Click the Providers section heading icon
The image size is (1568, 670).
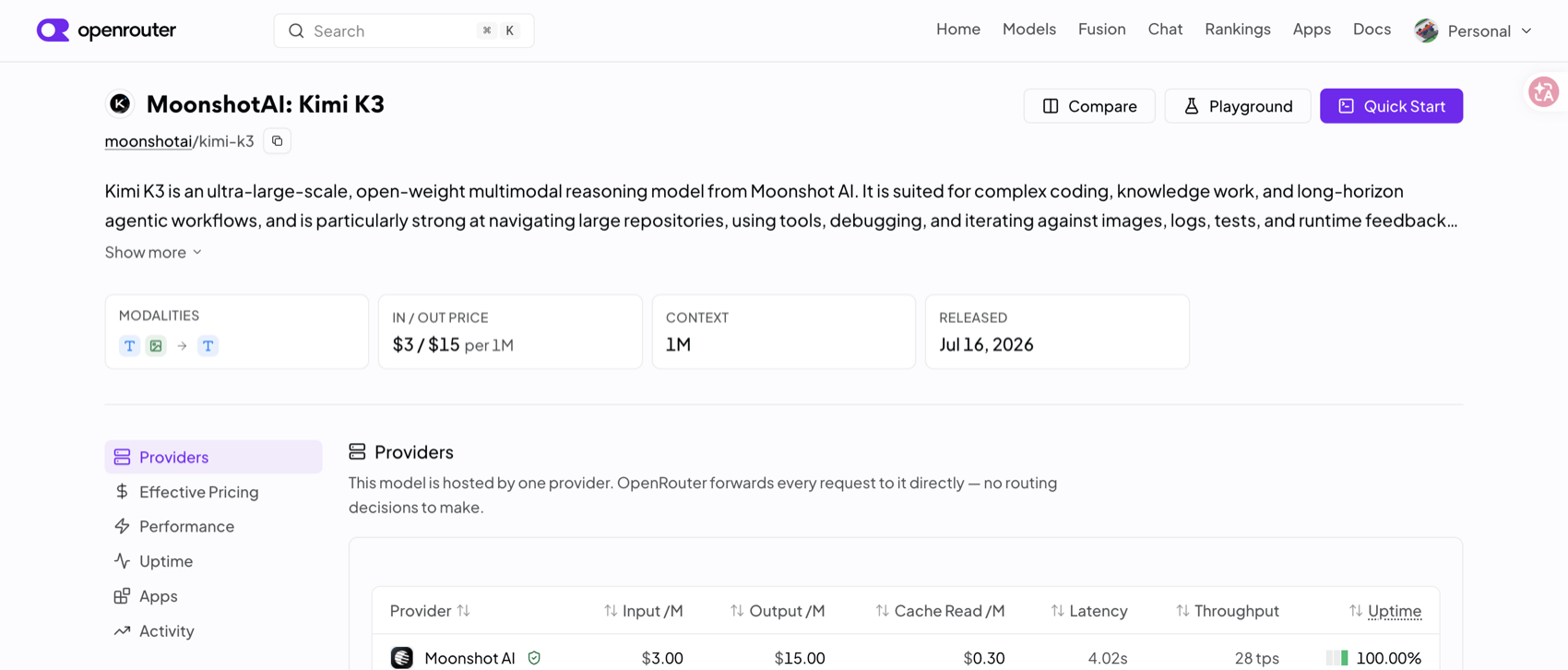[357, 452]
